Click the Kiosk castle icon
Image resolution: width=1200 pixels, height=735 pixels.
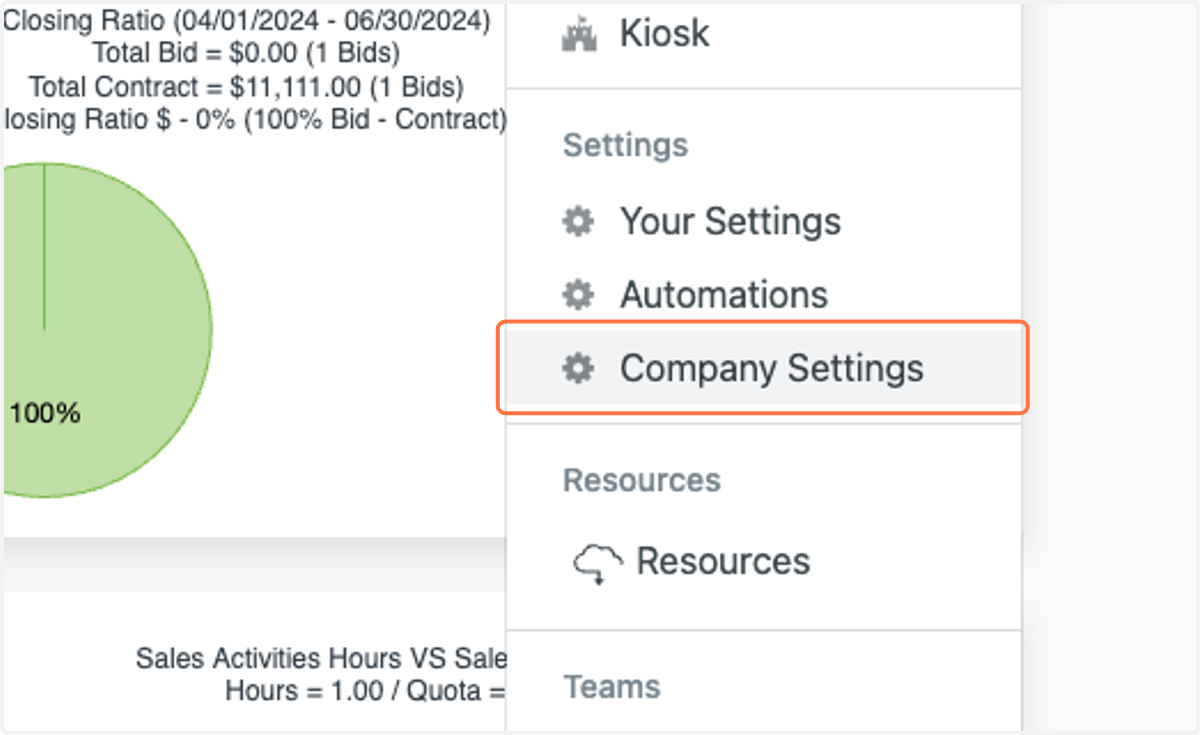click(579, 35)
